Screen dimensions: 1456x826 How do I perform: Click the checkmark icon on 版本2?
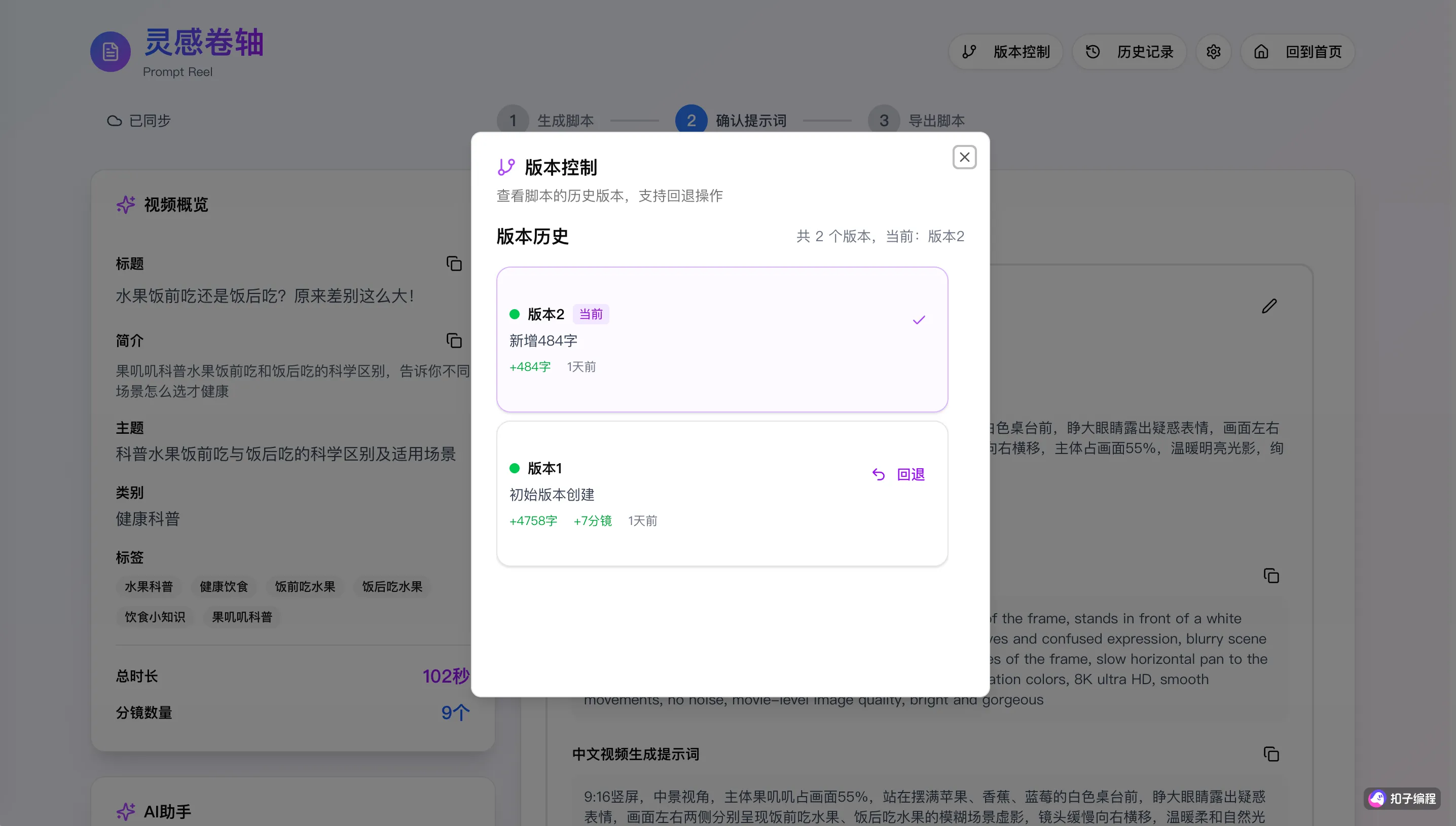pyautogui.click(x=919, y=320)
